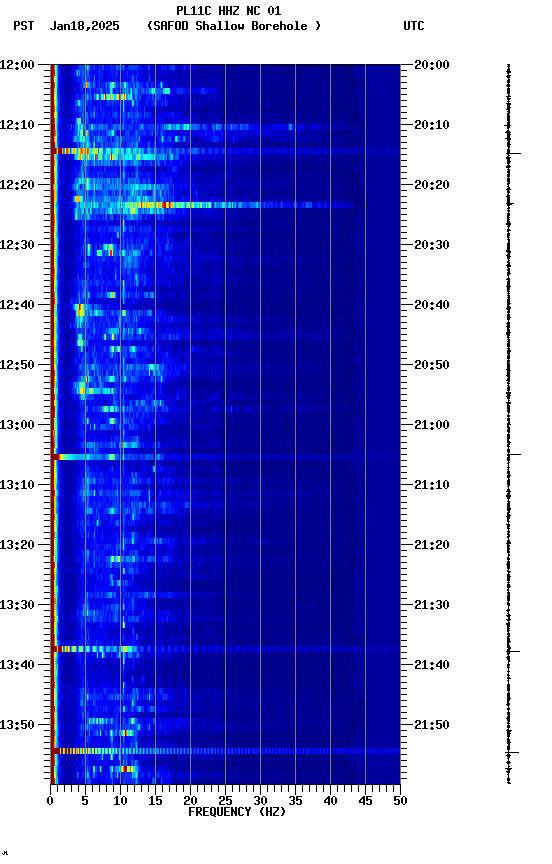Image resolution: width=552 pixels, height=864 pixels.
Task: Click the 21:00 UTC time label
Action: coord(432,425)
